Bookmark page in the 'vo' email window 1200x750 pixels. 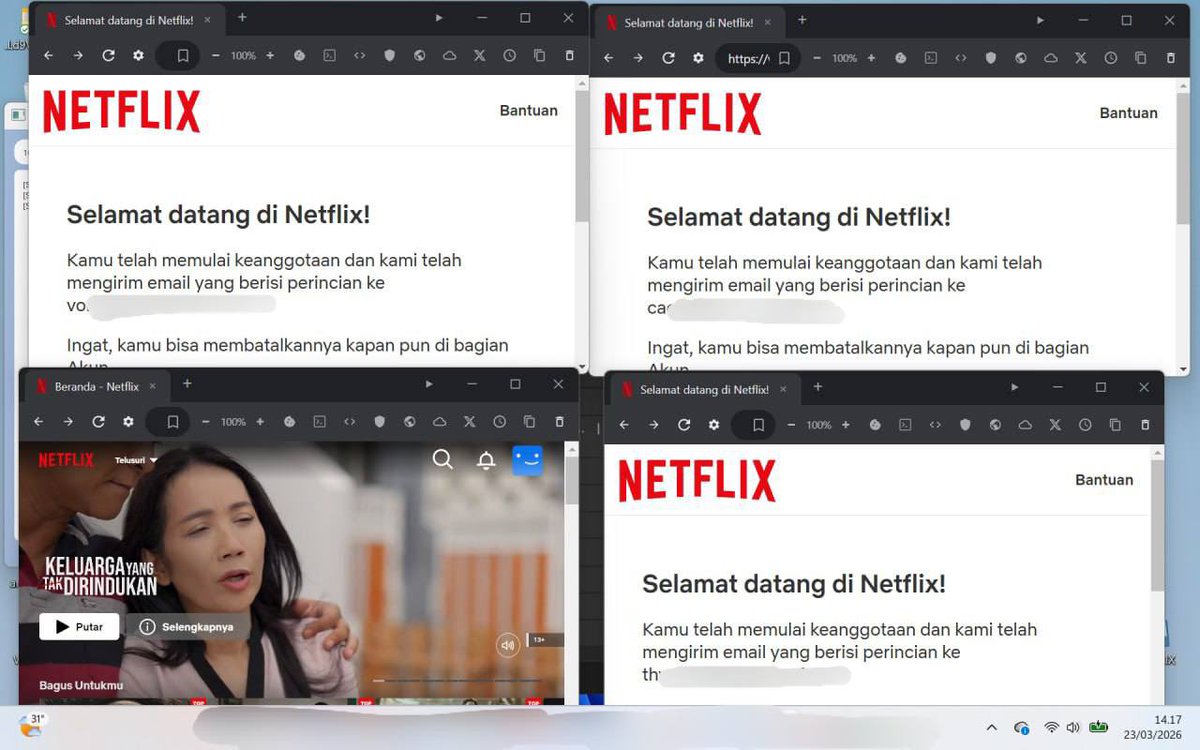tap(183, 56)
